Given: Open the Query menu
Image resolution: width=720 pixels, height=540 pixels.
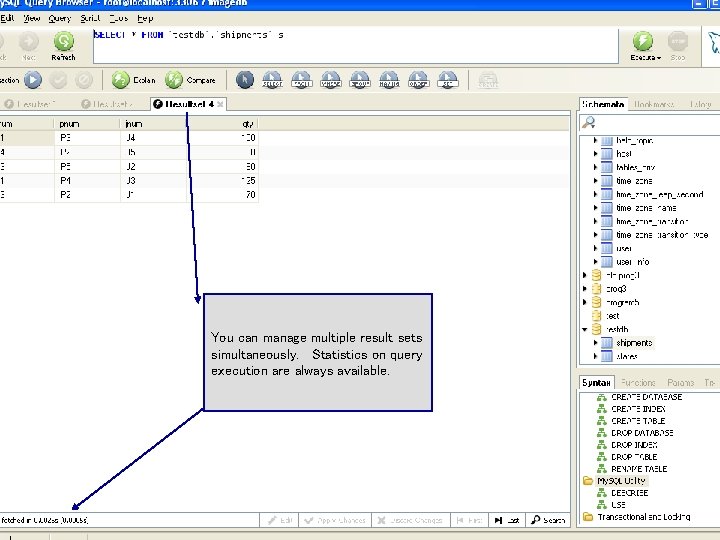Looking at the screenshot, I should point(60,18).
